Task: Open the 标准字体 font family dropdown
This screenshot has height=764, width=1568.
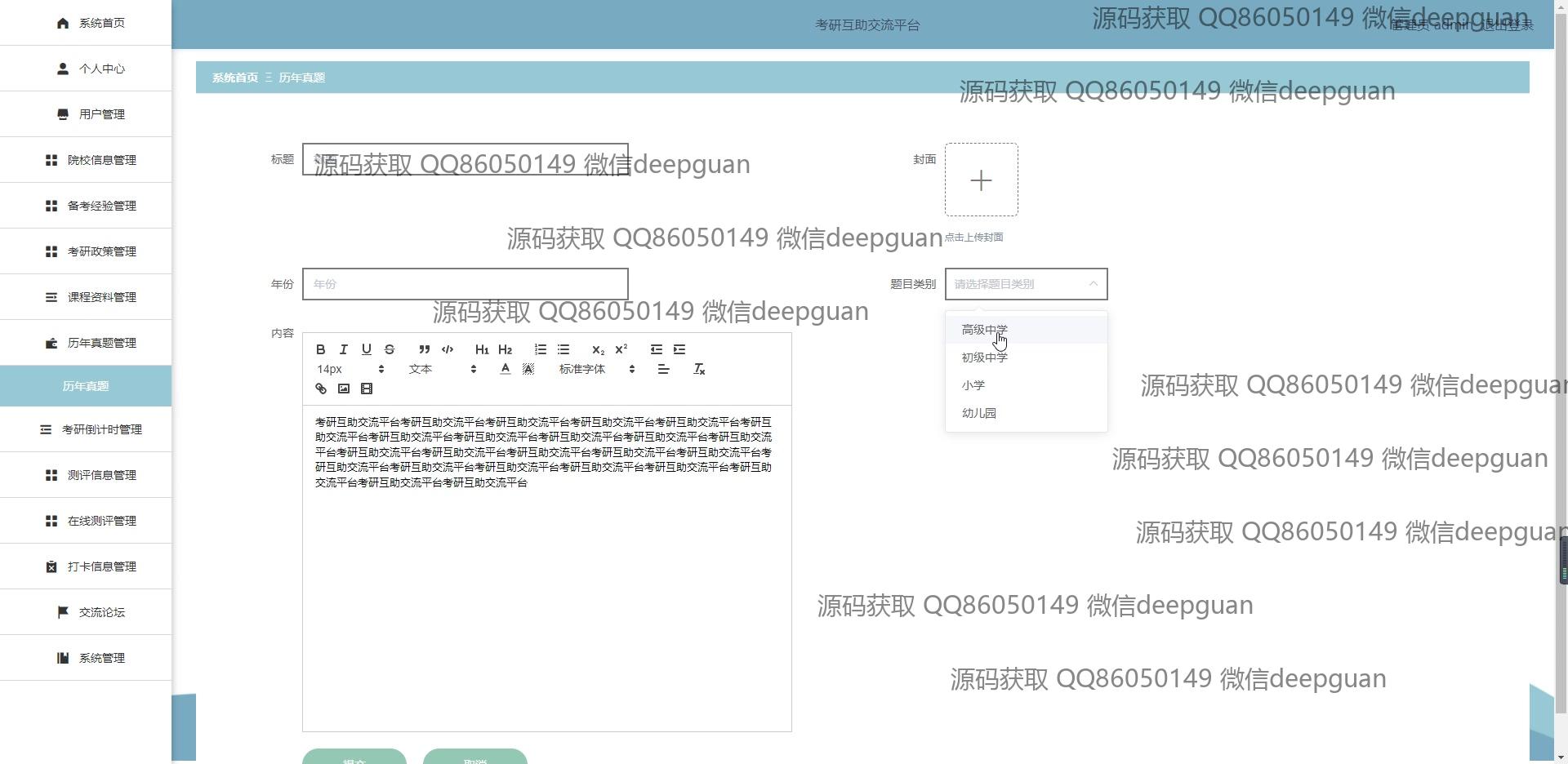Action: tap(596, 369)
